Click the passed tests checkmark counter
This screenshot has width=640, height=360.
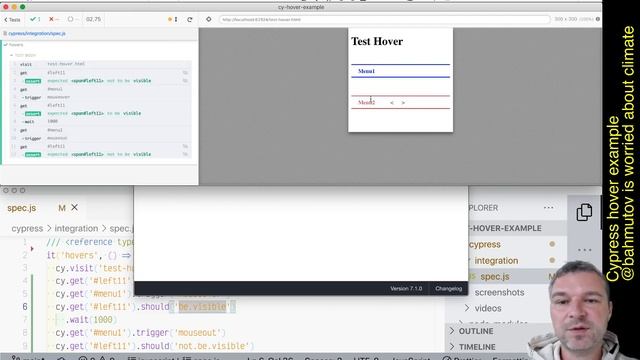click(35, 19)
